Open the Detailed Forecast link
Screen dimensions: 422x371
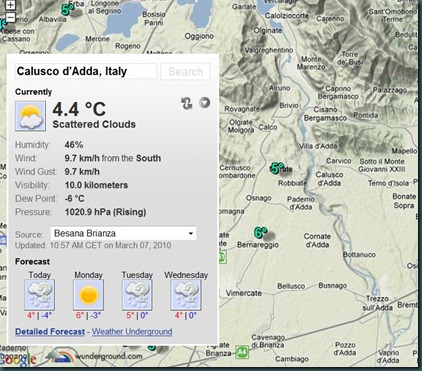50,332
